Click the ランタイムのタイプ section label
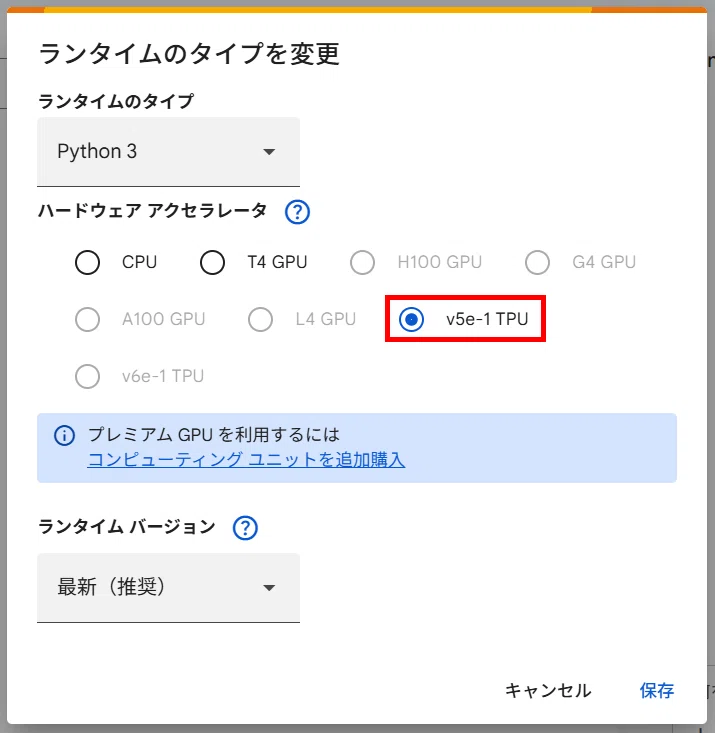Viewport: 715px width, 733px height. pyautogui.click(x=116, y=101)
